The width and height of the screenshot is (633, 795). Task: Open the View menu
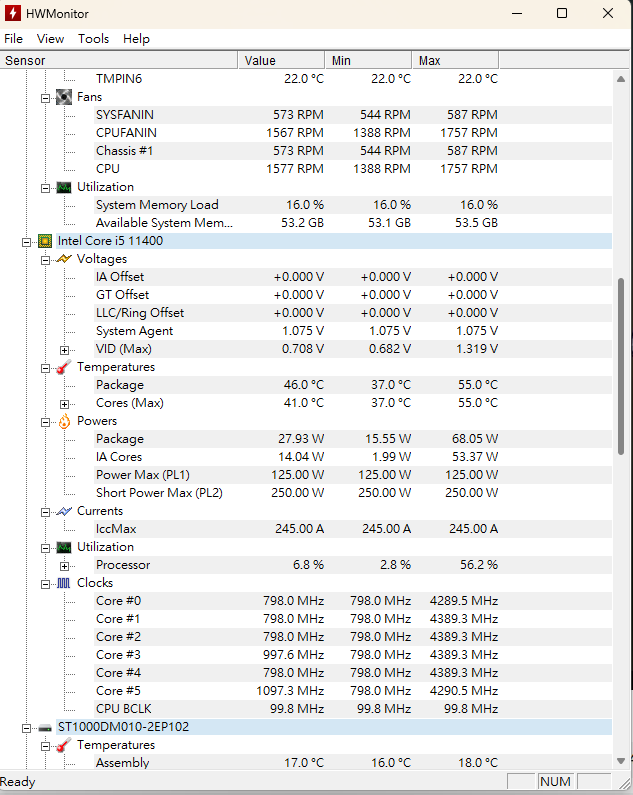pyautogui.click(x=50, y=39)
